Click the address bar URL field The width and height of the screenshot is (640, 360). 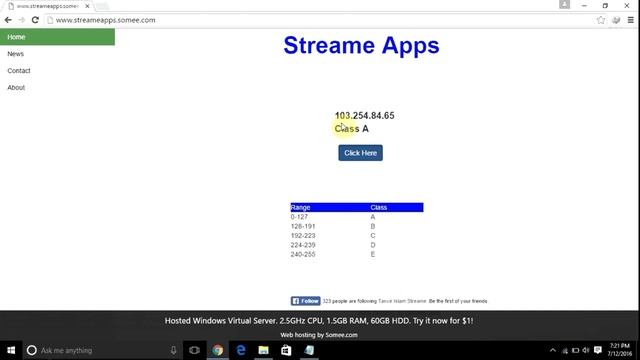coord(318,20)
